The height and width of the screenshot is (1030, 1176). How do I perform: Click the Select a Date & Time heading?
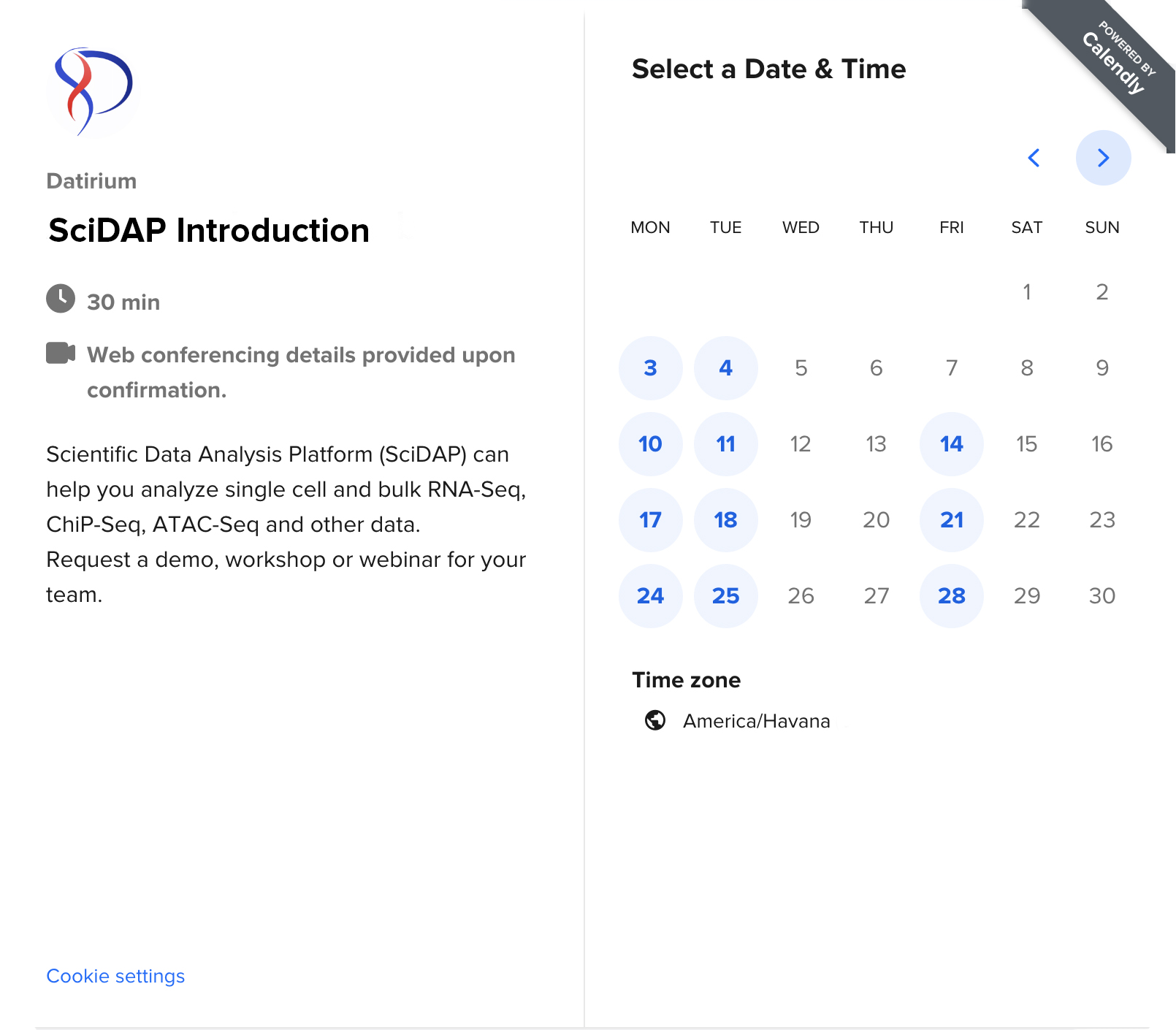click(768, 69)
